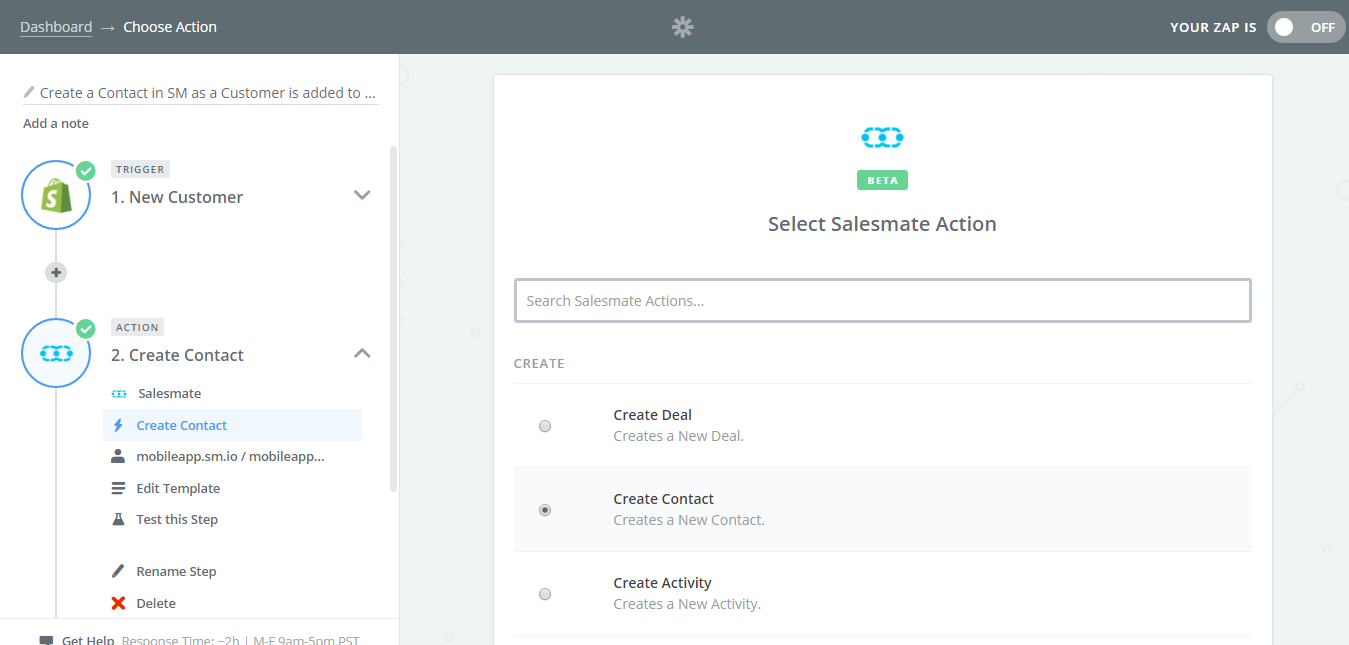Screen dimensions: 1349x645
Task: Open the Create Contact submenu item
Action: point(232,425)
